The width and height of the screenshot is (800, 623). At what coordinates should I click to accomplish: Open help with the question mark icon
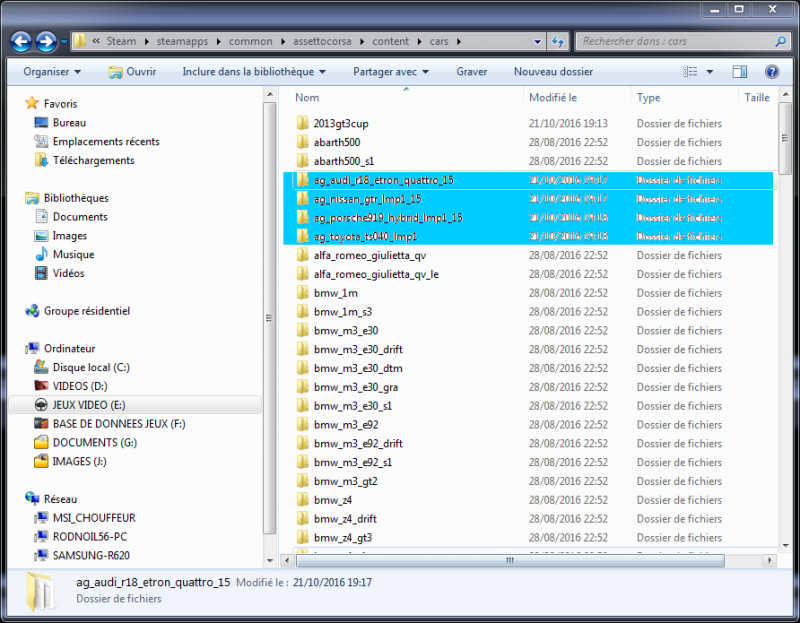point(771,71)
